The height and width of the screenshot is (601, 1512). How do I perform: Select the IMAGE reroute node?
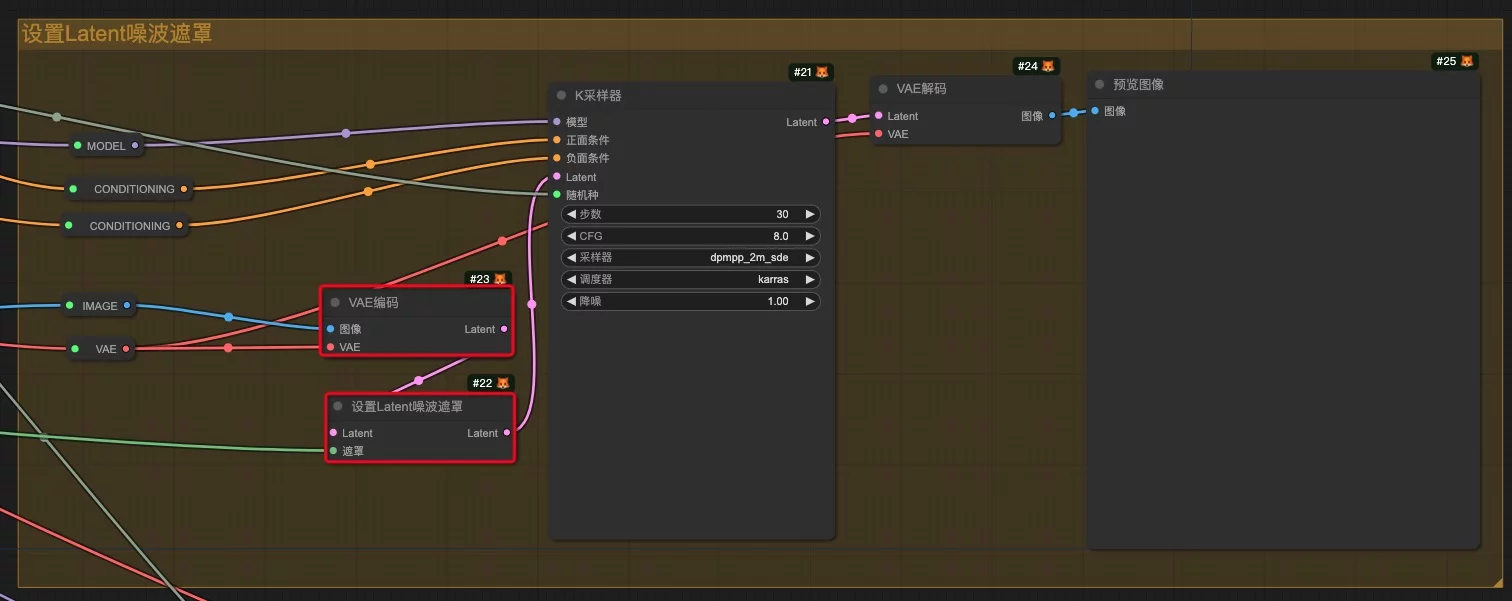point(100,306)
